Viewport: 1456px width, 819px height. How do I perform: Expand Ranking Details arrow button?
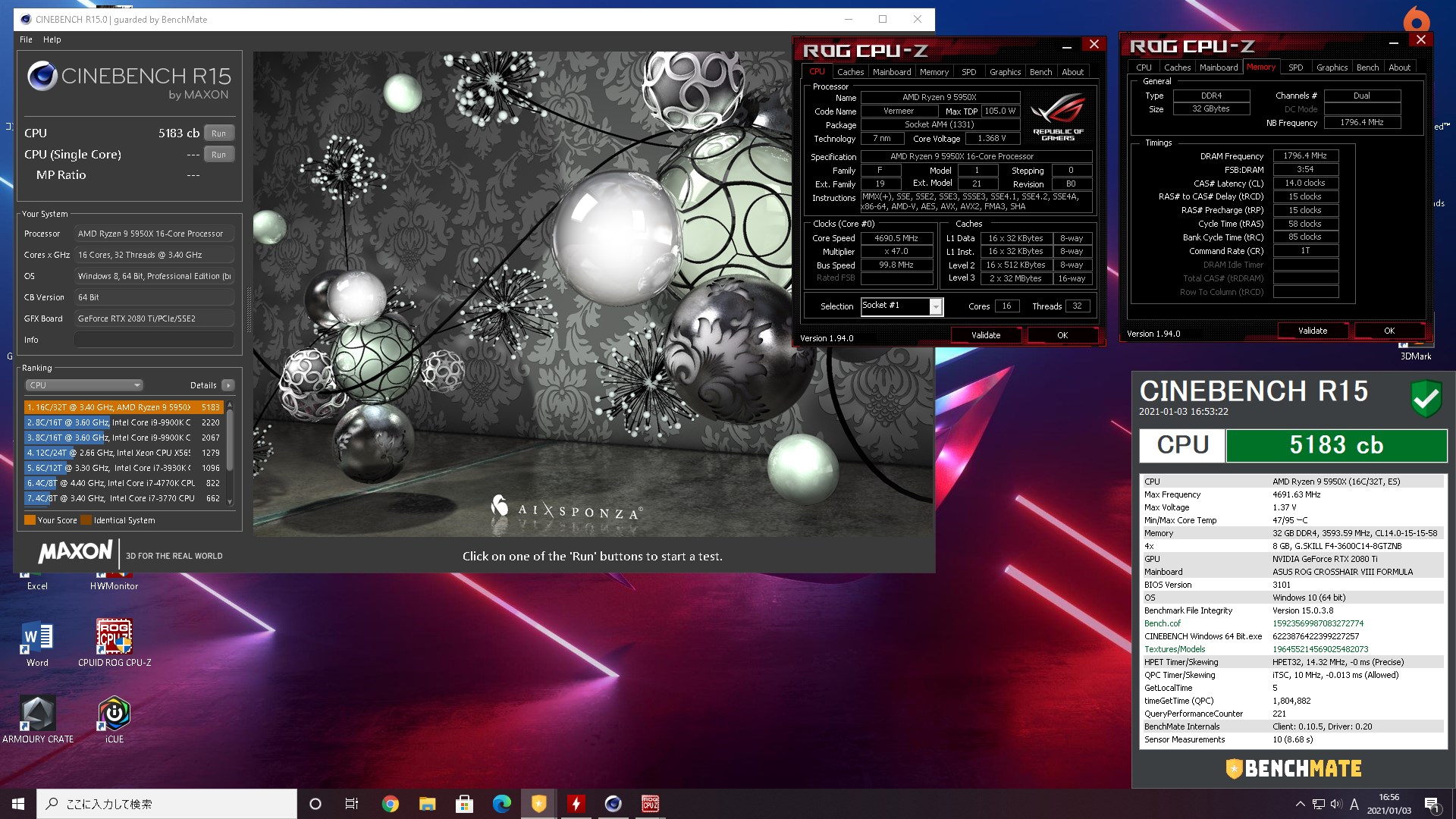coord(228,385)
